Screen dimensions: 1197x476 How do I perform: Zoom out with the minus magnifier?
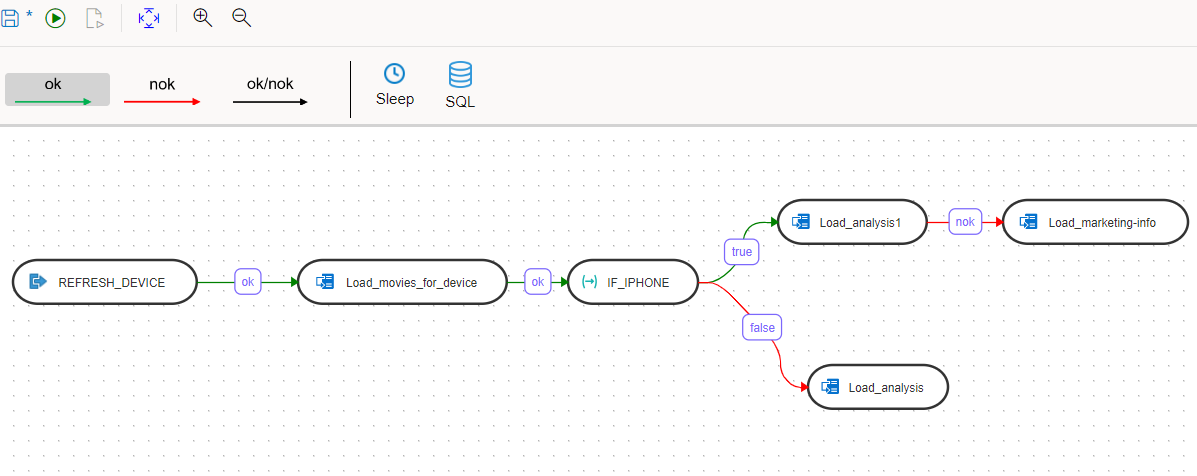pos(242,18)
